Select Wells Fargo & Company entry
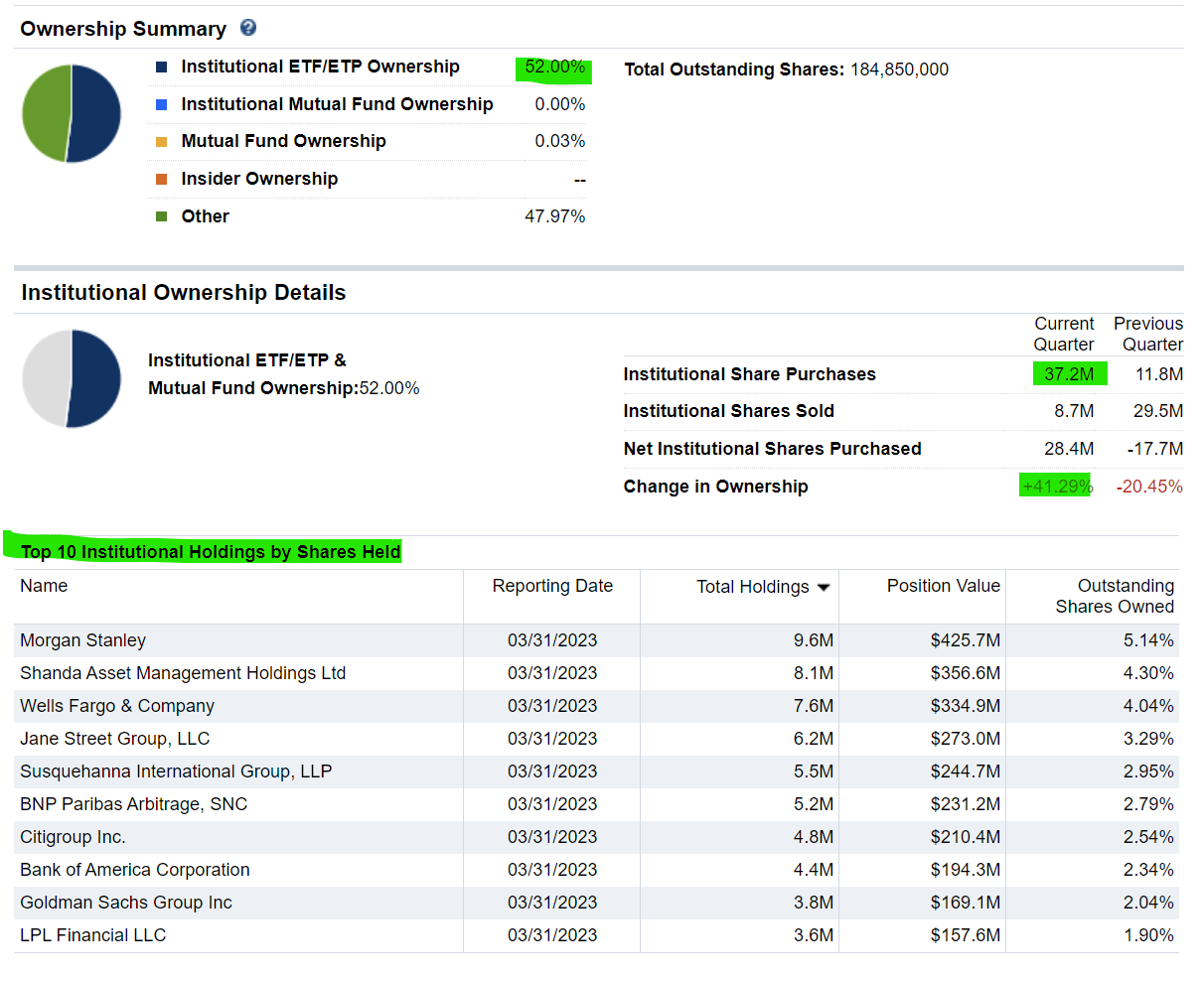 pyautogui.click(x=117, y=706)
